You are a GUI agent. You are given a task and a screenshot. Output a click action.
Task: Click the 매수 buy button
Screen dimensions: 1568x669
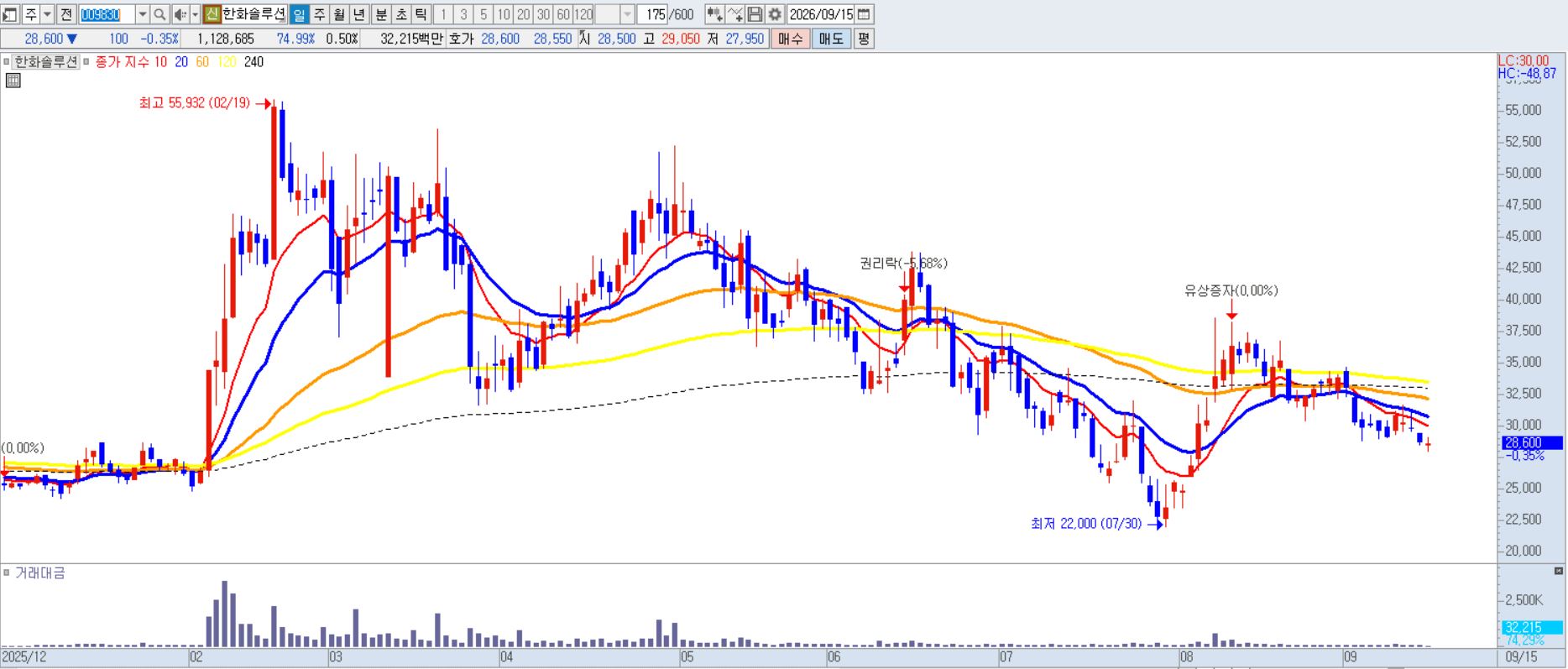[791, 39]
